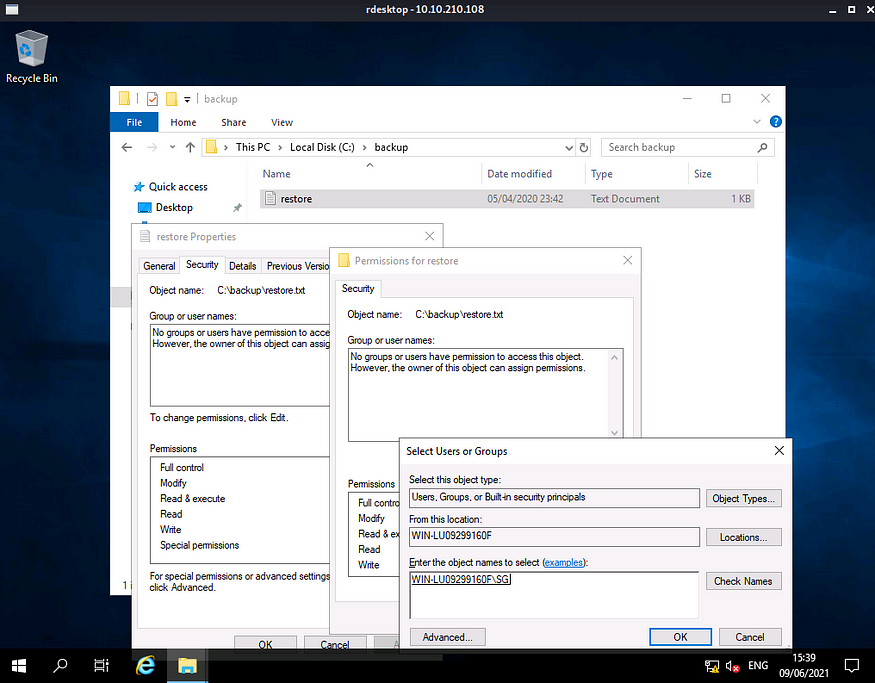Switch to General tab in restore Properties

pos(159,266)
